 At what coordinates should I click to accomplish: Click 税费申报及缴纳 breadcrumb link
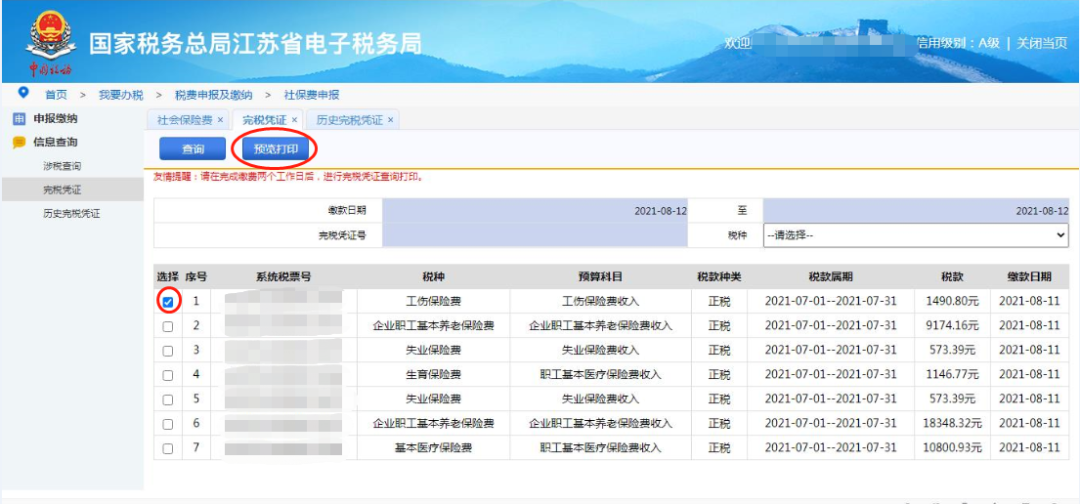pos(214,95)
